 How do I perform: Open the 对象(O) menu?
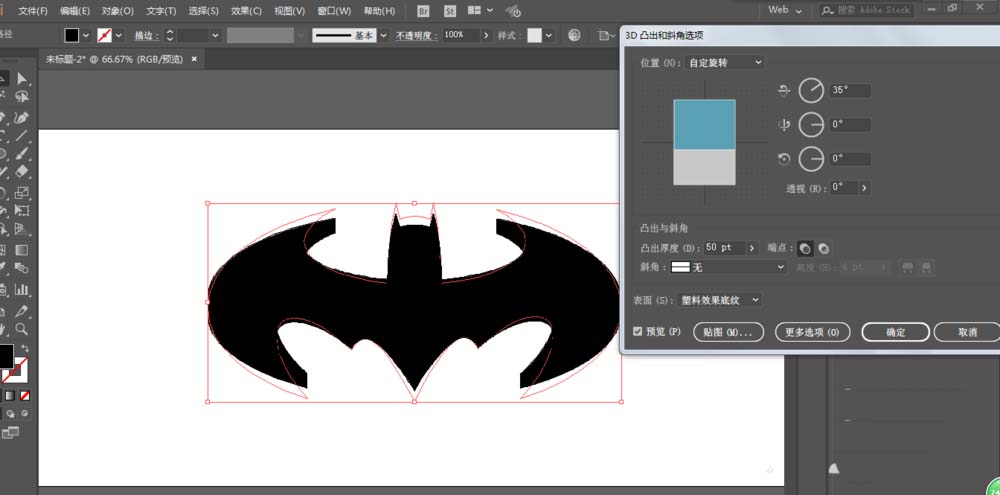pos(118,11)
